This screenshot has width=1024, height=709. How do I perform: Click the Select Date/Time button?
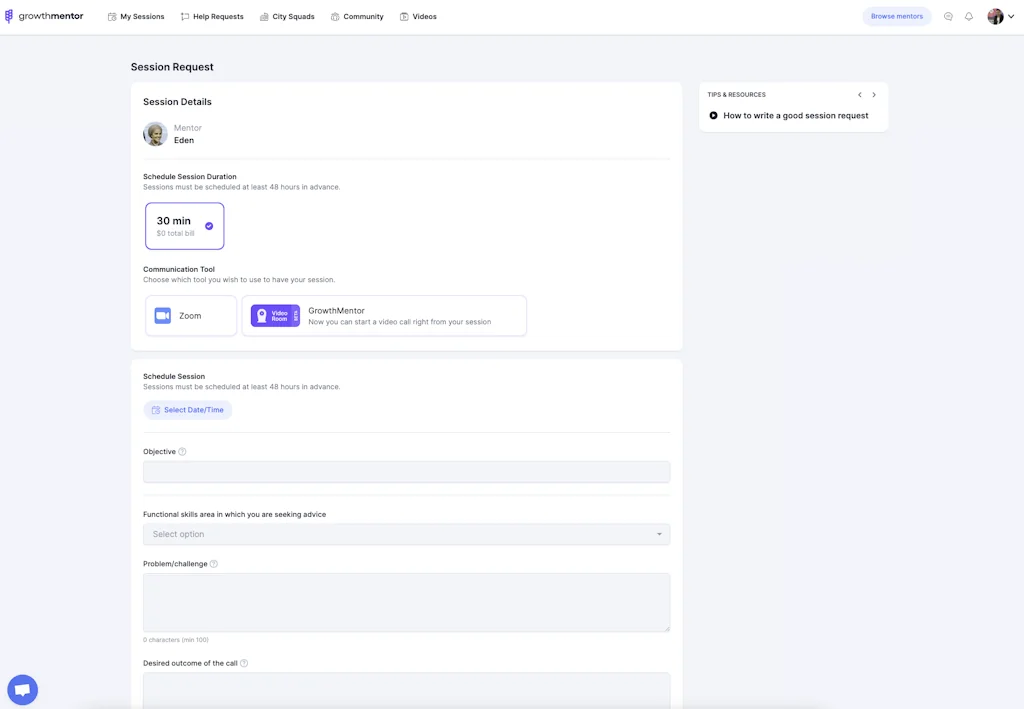click(188, 409)
